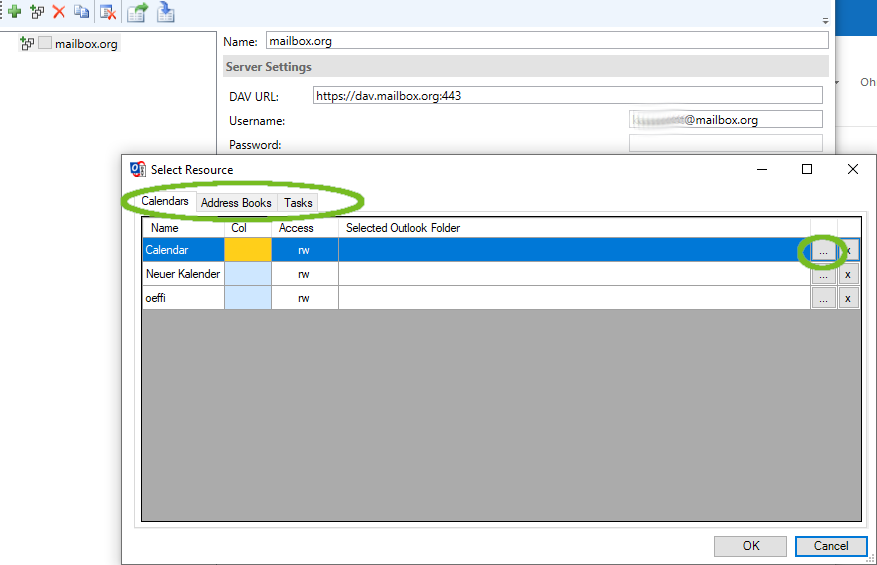Copy selected profile toolbar icon
The height and width of the screenshot is (565, 877).
point(82,12)
